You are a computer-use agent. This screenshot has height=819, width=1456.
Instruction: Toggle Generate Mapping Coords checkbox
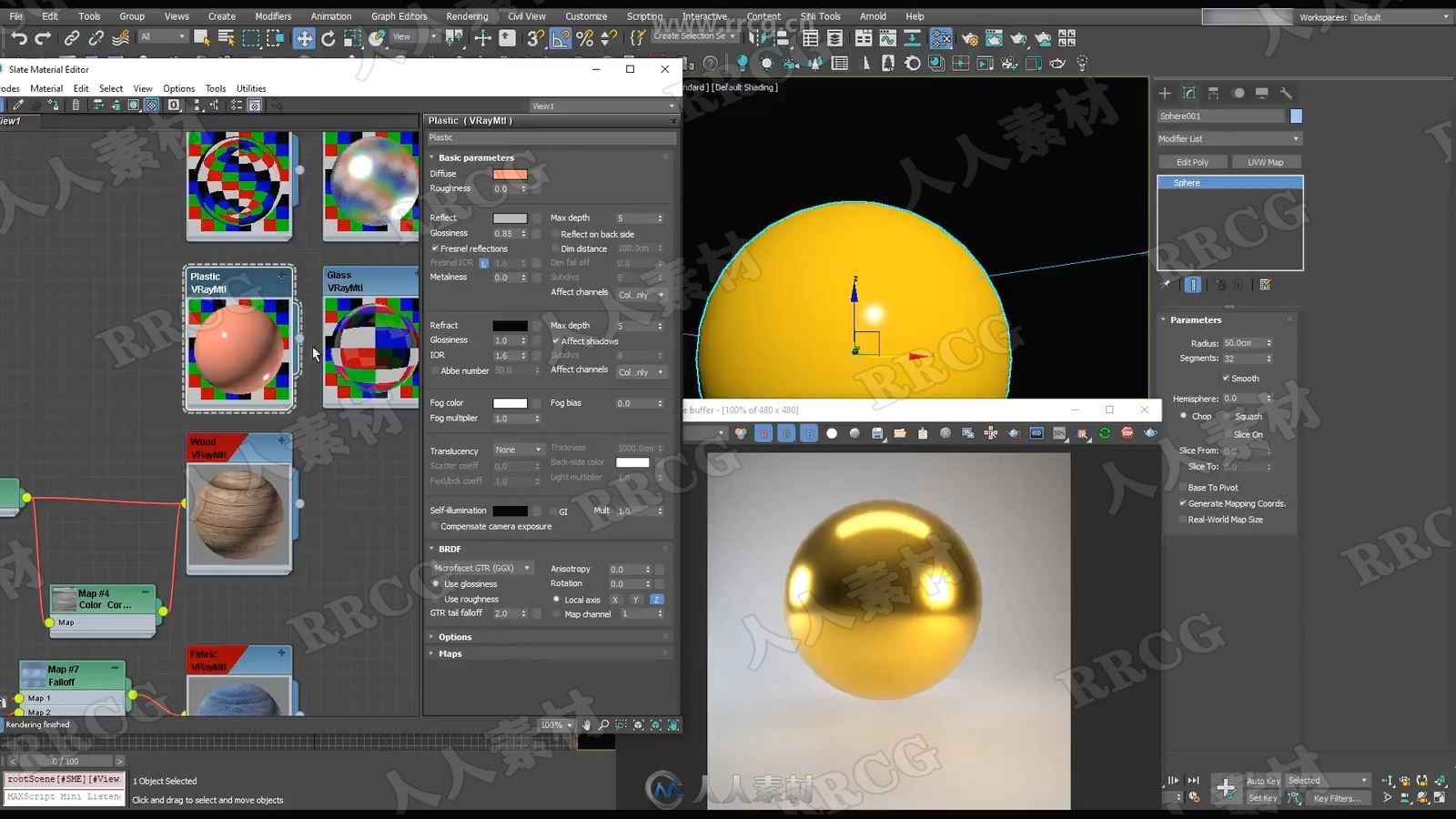tap(1182, 503)
